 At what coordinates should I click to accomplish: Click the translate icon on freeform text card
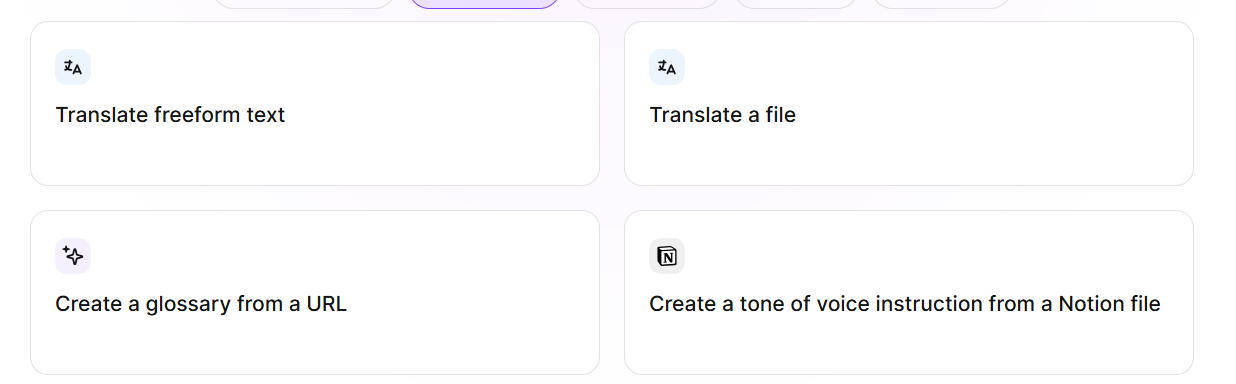(73, 67)
